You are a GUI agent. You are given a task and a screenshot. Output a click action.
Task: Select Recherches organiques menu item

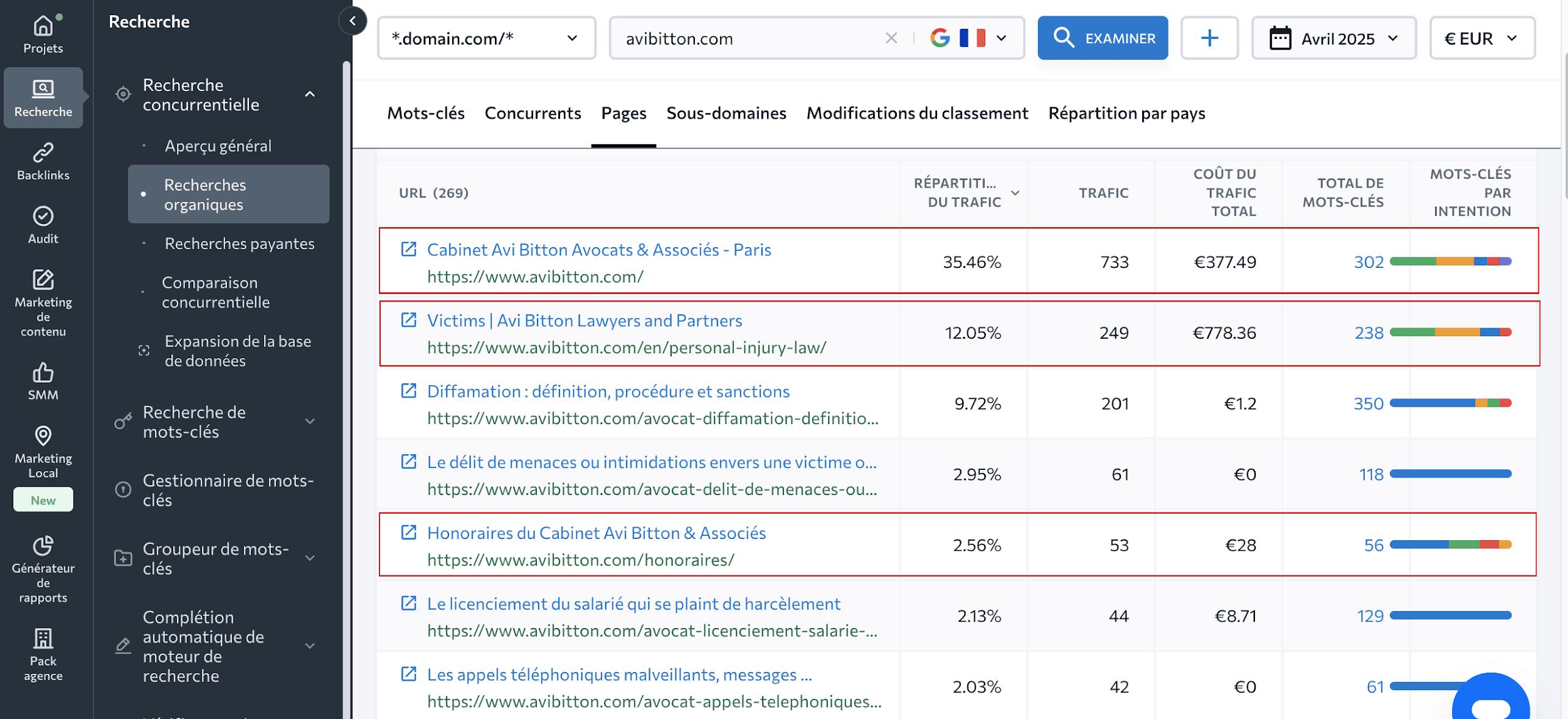(x=228, y=194)
